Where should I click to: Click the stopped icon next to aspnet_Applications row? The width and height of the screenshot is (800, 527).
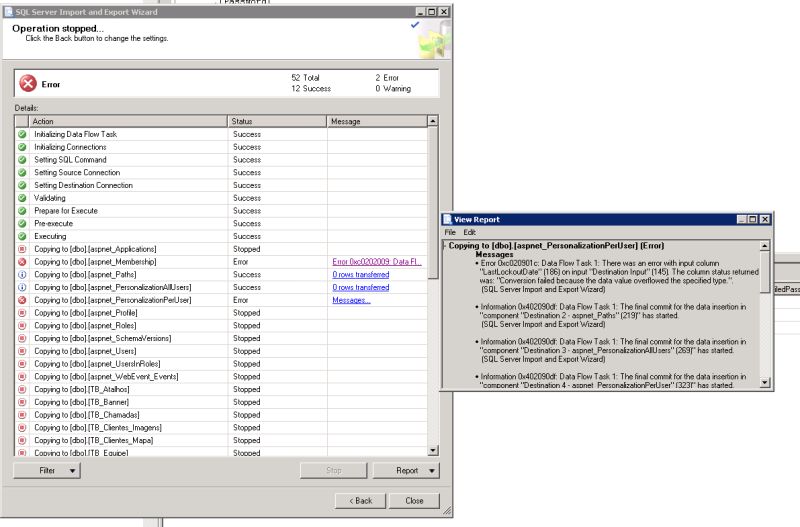[22, 249]
